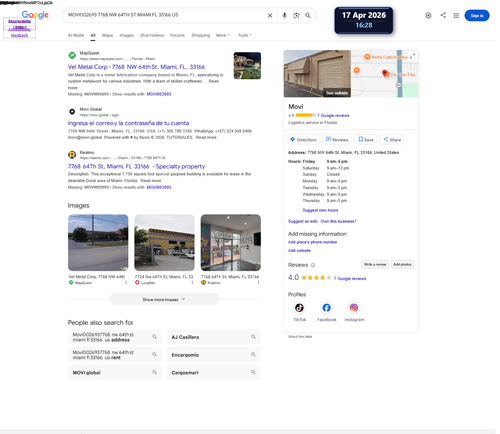Click the Realmo favicon in third result

point(72,156)
